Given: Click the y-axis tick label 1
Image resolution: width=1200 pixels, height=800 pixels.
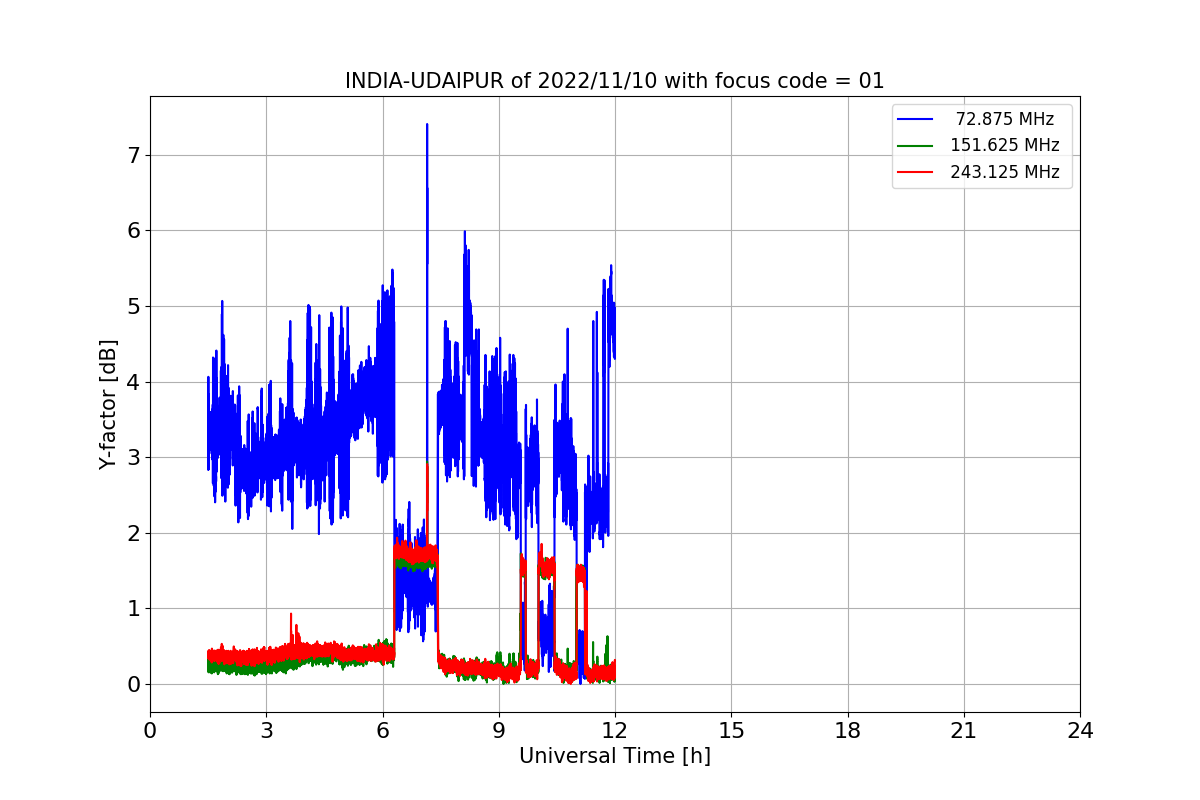Looking at the screenshot, I should tap(132, 609).
